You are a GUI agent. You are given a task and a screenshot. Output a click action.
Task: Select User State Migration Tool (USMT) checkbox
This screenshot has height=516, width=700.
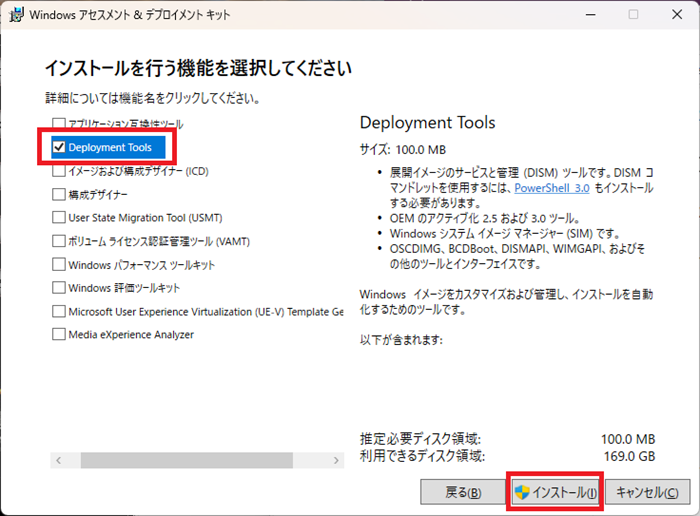pos(58,217)
